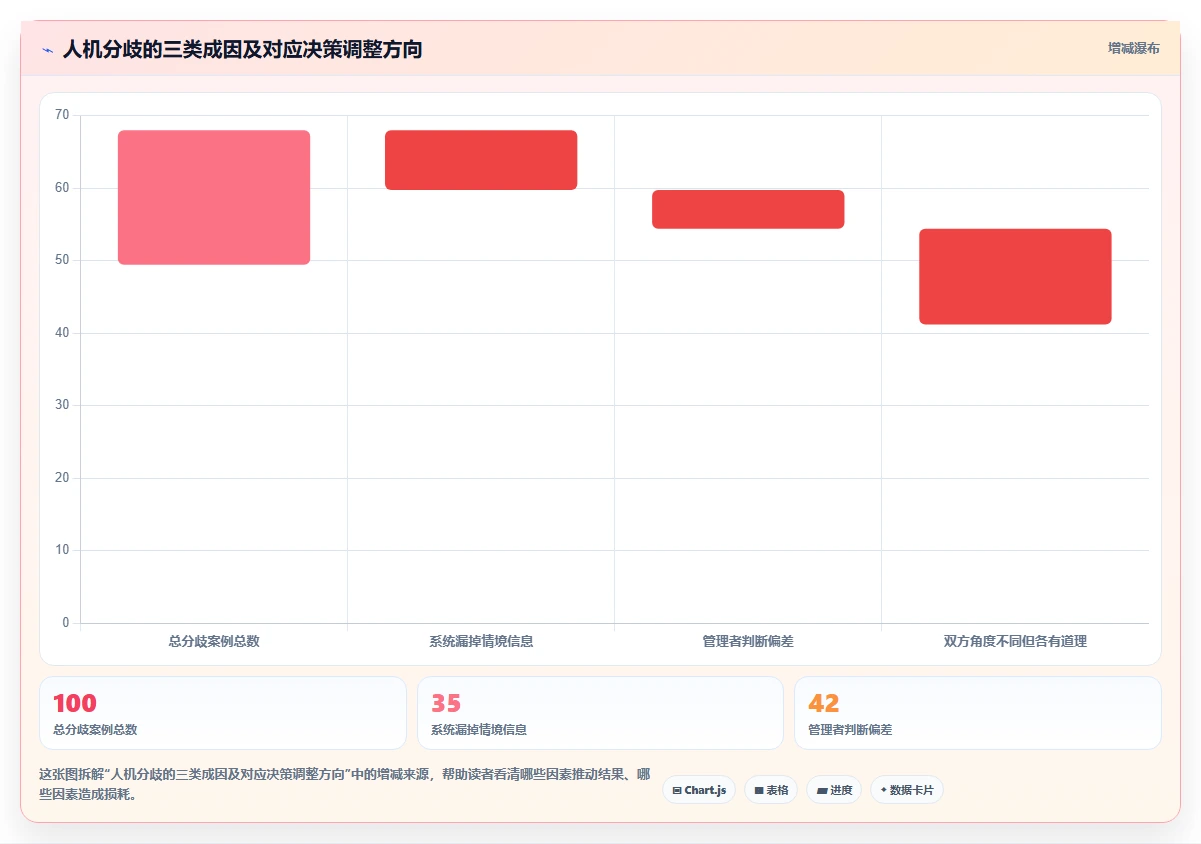Click x-axis label 双方角度不同但各有道理
1201x844 pixels.
(x=1015, y=641)
